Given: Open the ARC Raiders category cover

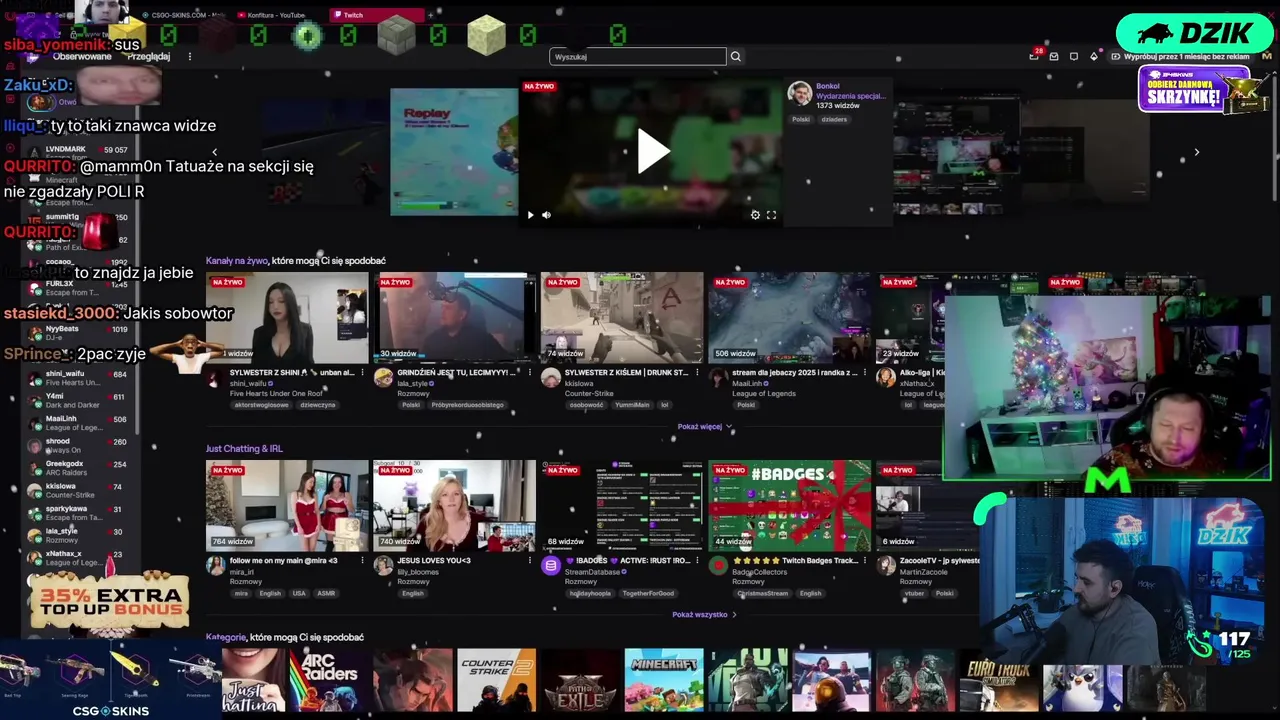Looking at the screenshot, I should (x=330, y=680).
